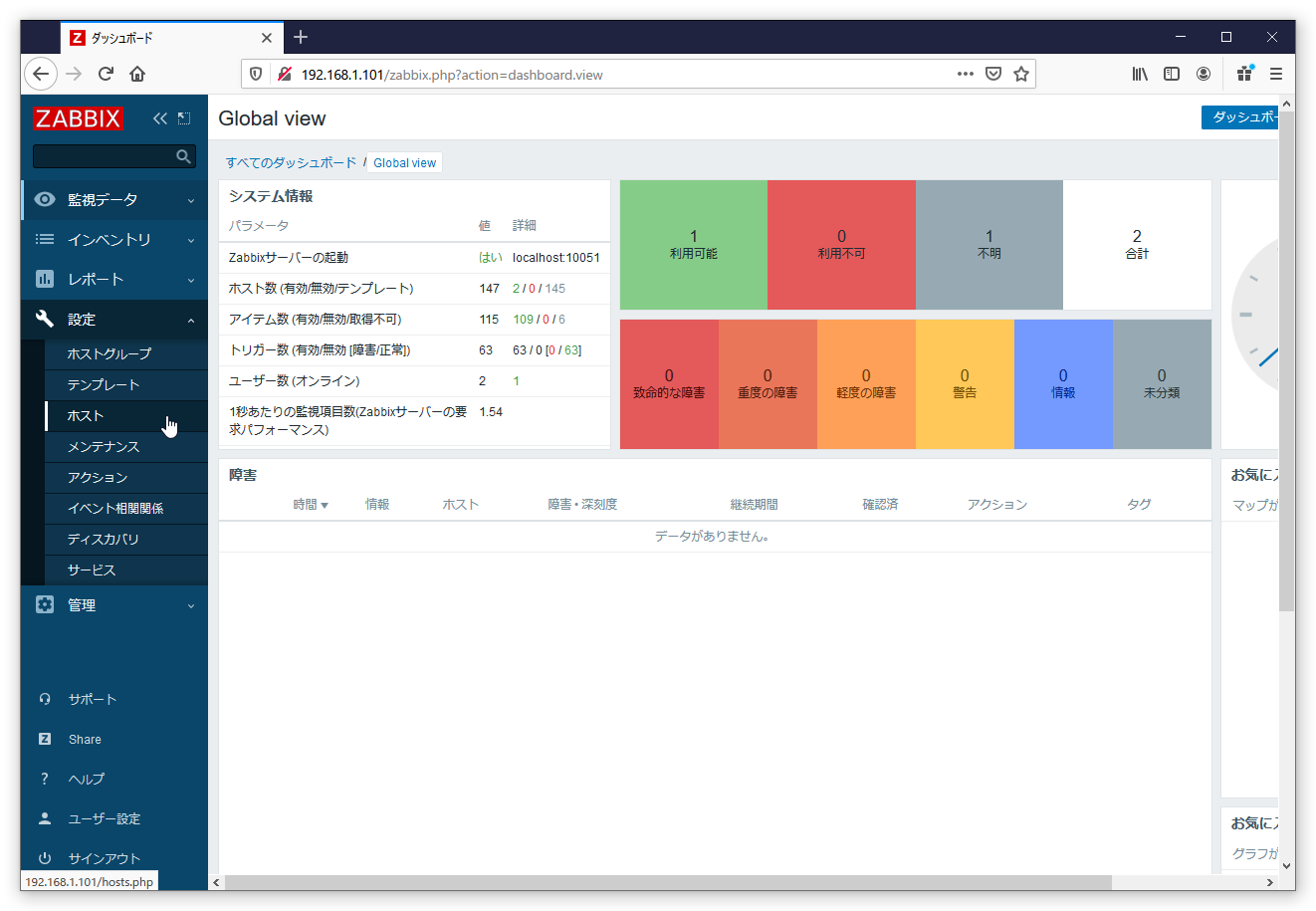Click the horizontal scrollbar at bottom
Viewport: 1316px width, 911px height.
(668, 882)
